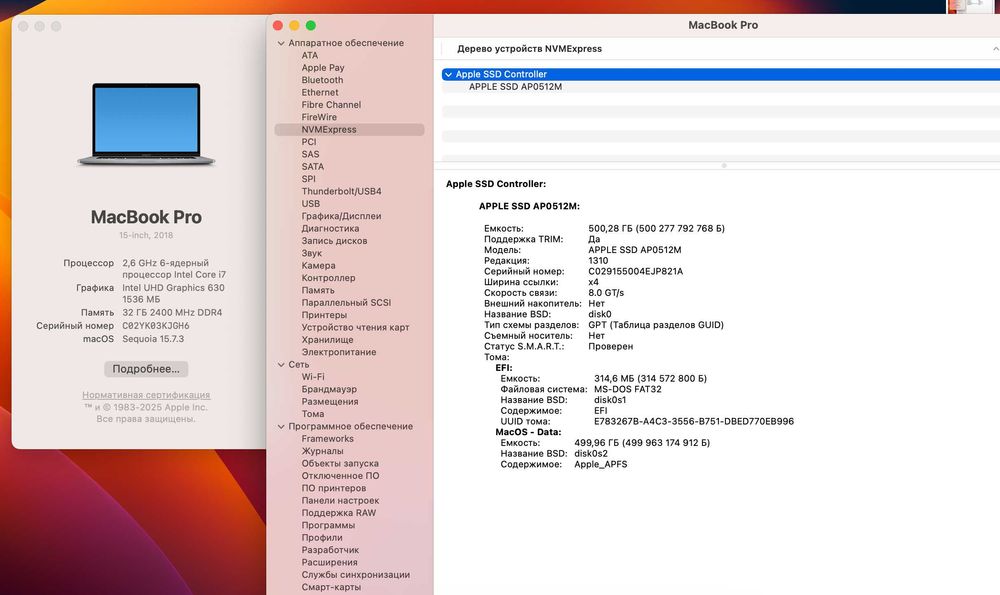
Task: Select Разработчик in the sidebar
Action: (x=330, y=550)
